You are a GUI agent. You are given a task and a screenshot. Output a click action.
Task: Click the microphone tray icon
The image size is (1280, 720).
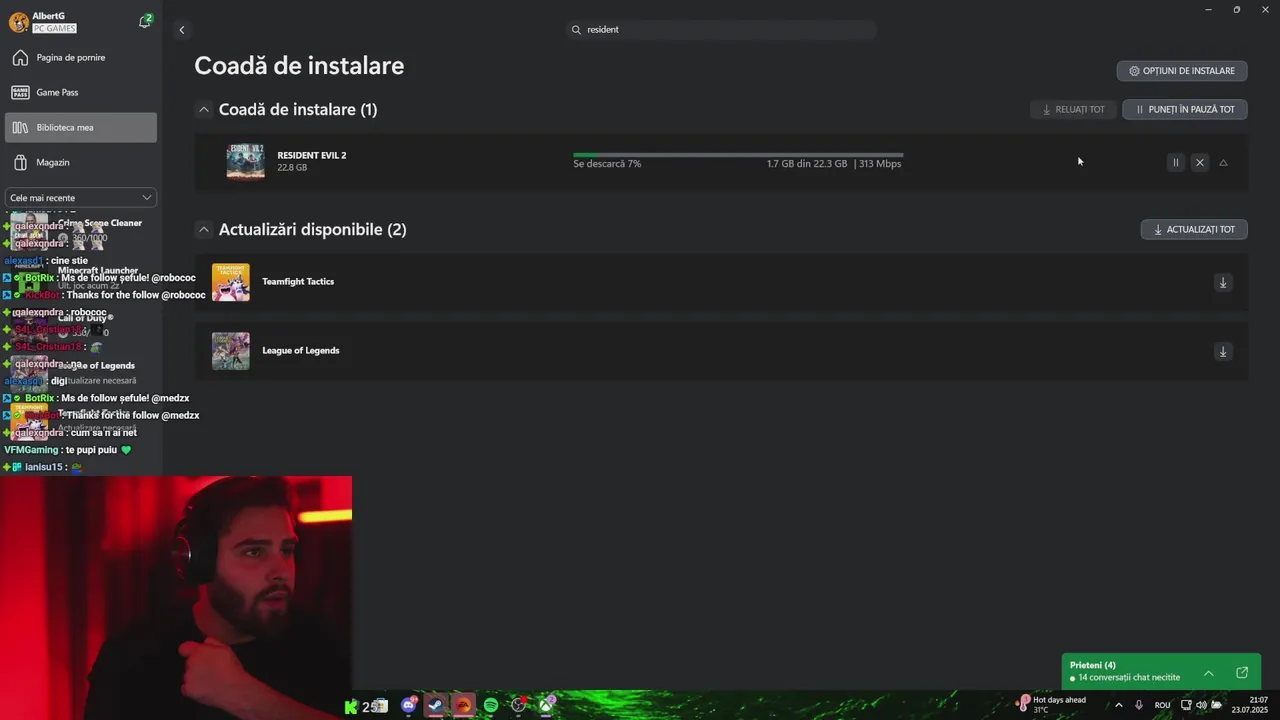pos(1139,706)
